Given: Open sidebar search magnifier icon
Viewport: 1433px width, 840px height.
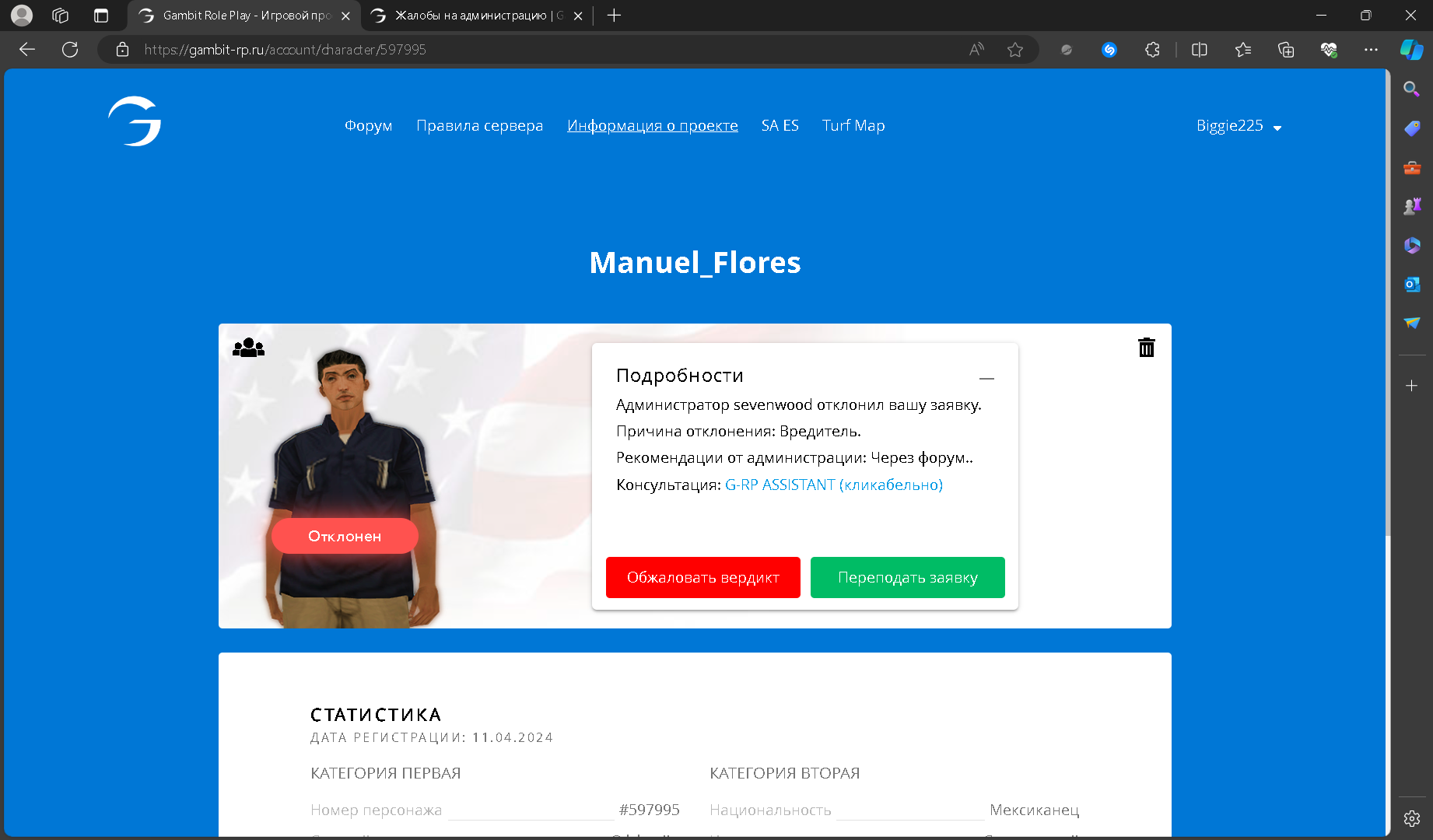Looking at the screenshot, I should [1411, 89].
